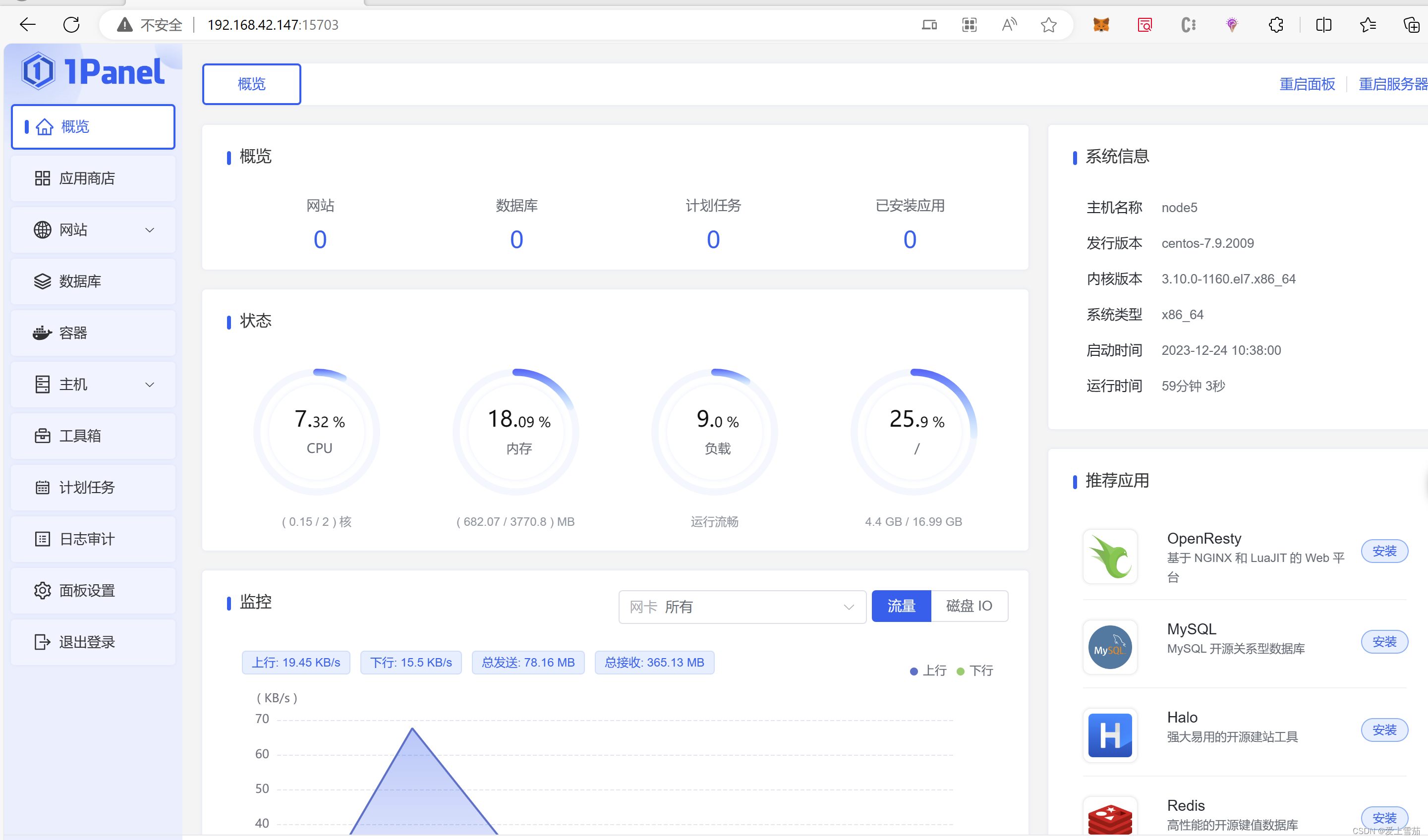Open 面板设置 gear icon
1428x840 pixels.
click(42, 590)
